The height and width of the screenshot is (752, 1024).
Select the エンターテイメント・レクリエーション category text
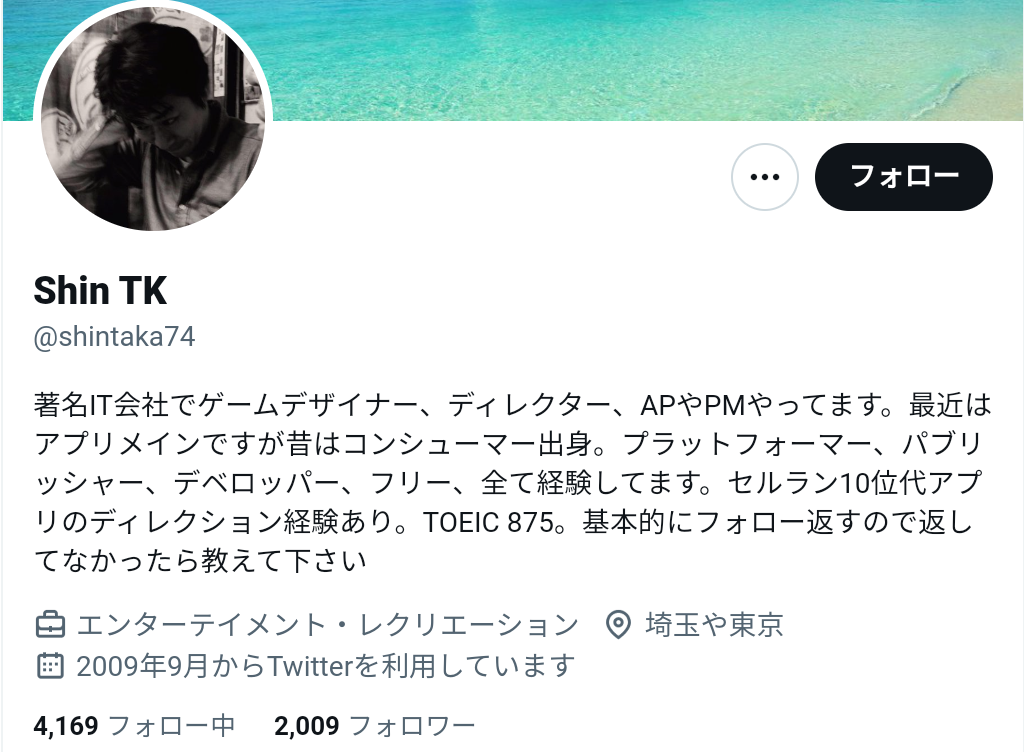pos(327,625)
